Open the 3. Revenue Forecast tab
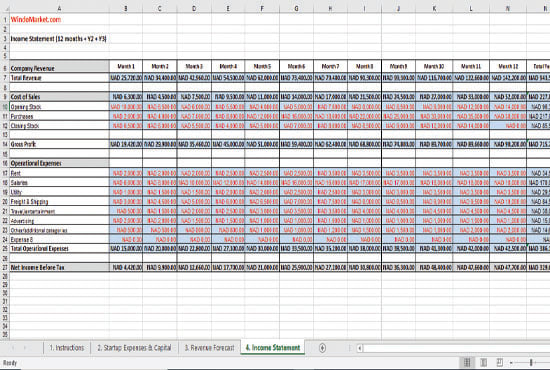Viewport: 550px width, 370px height. pyautogui.click(x=209, y=348)
